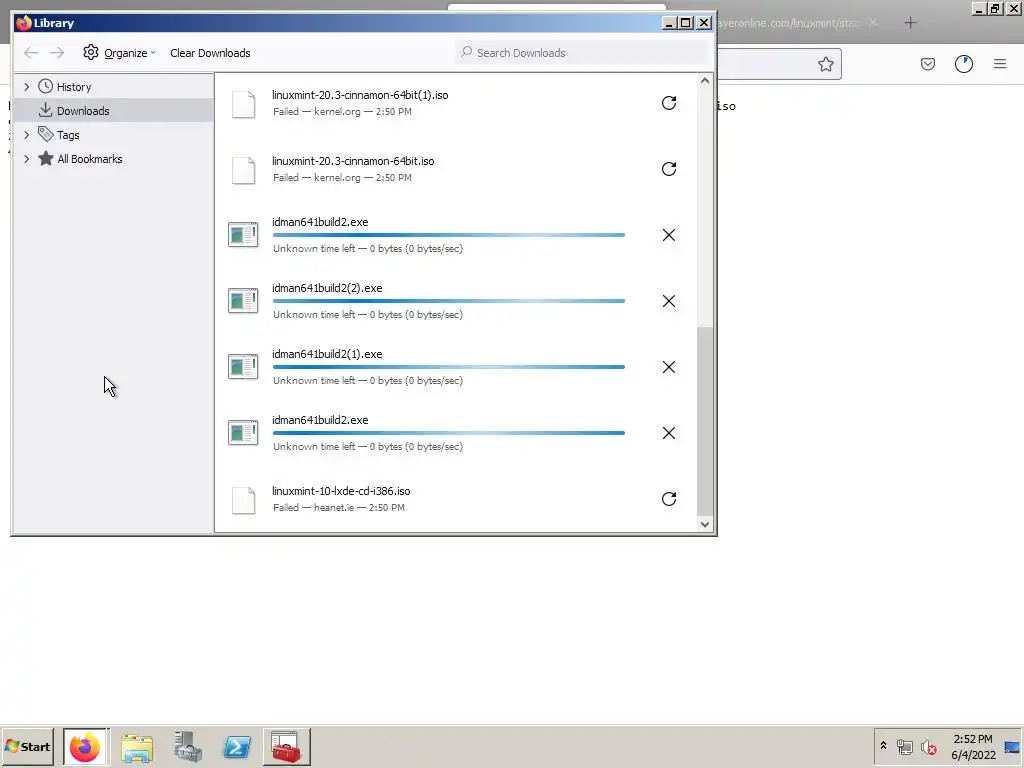The image size is (1024, 768).
Task: Click downloads list scrollbar thumb
Action: [705, 421]
